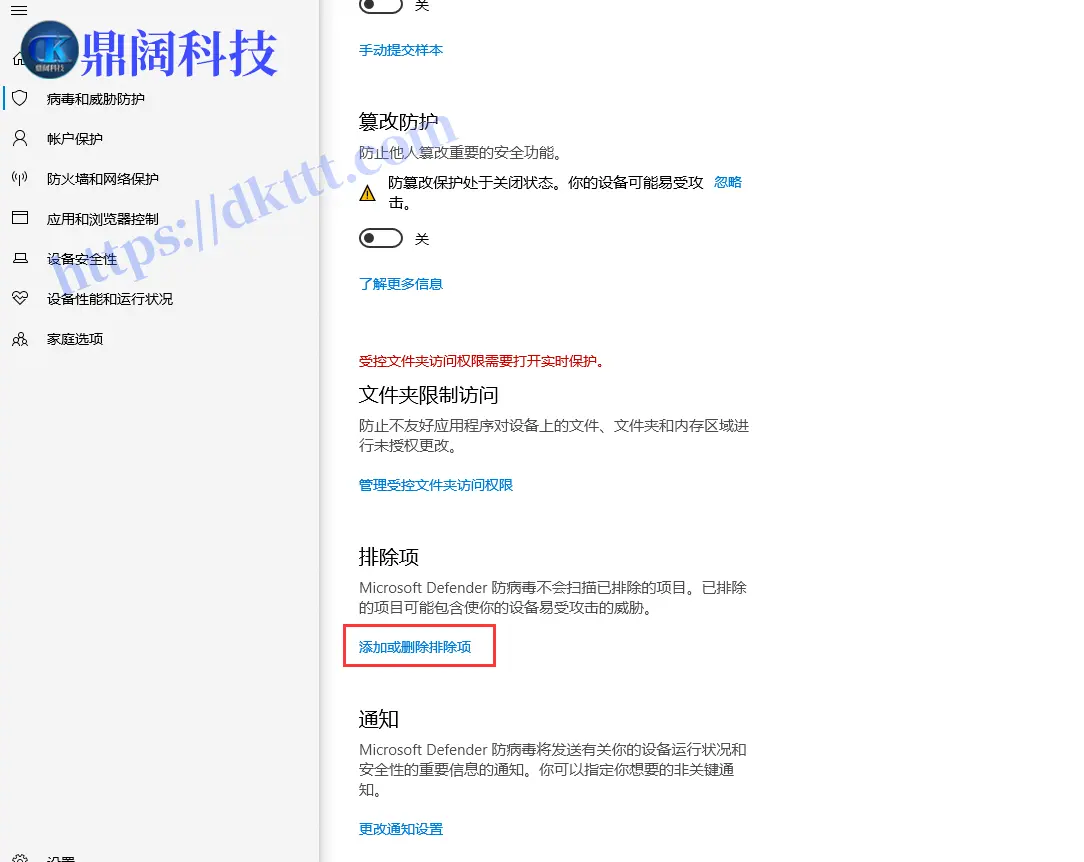Click 忽略 to dismiss tamper warning

pyautogui.click(x=728, y=182)
